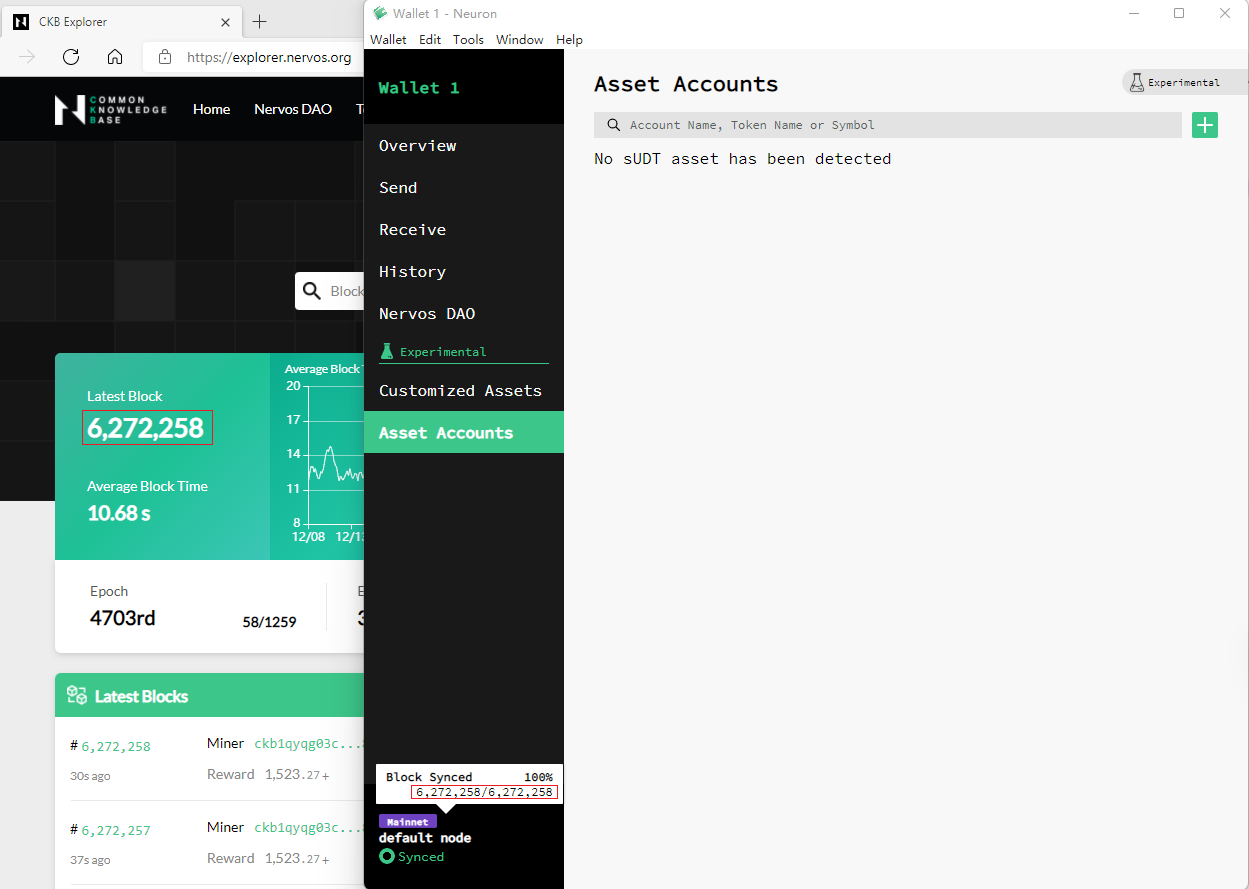1249x889 pixels.
Task: Go to Overview in the sidebar
Action: [x=417, y=146]
